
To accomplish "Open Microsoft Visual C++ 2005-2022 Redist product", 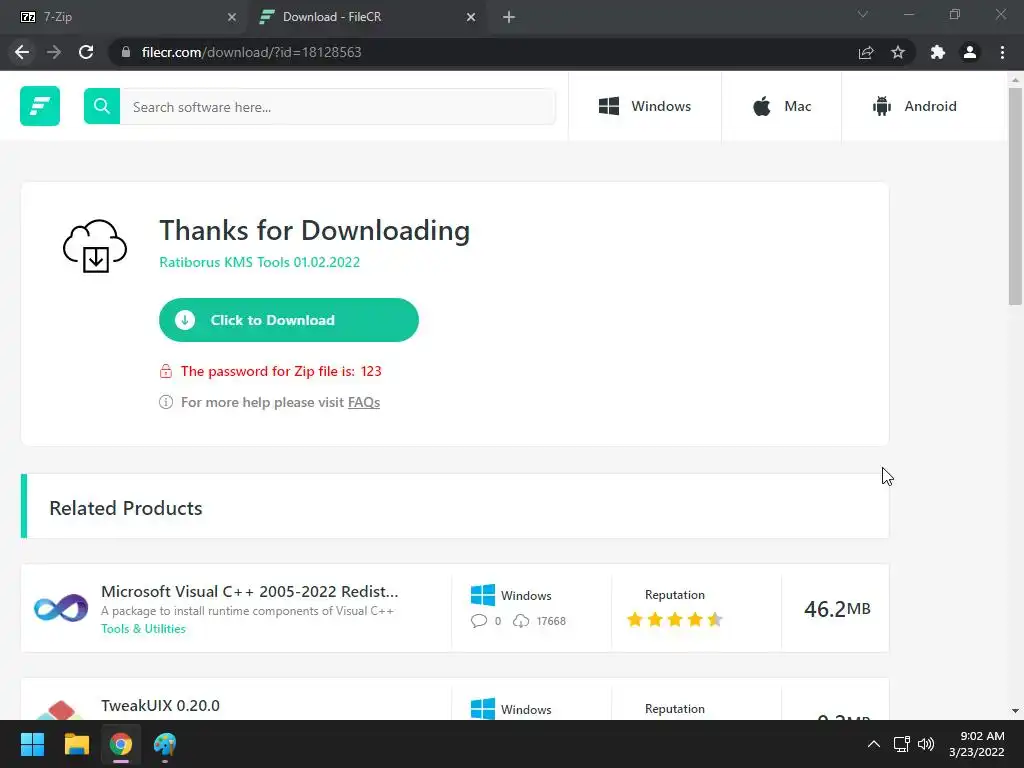I will pyautogui.click(x=249, y=591).
